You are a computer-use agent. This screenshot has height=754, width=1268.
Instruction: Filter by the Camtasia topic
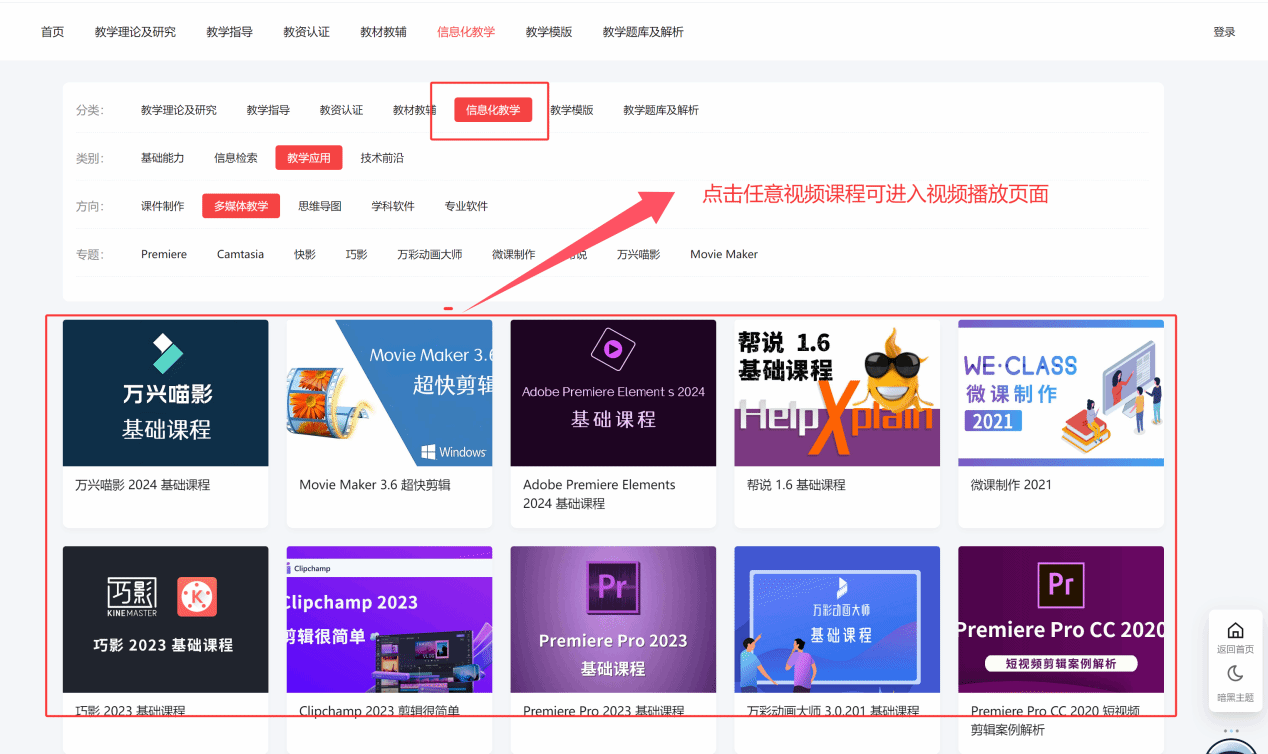tap(240, 254)
